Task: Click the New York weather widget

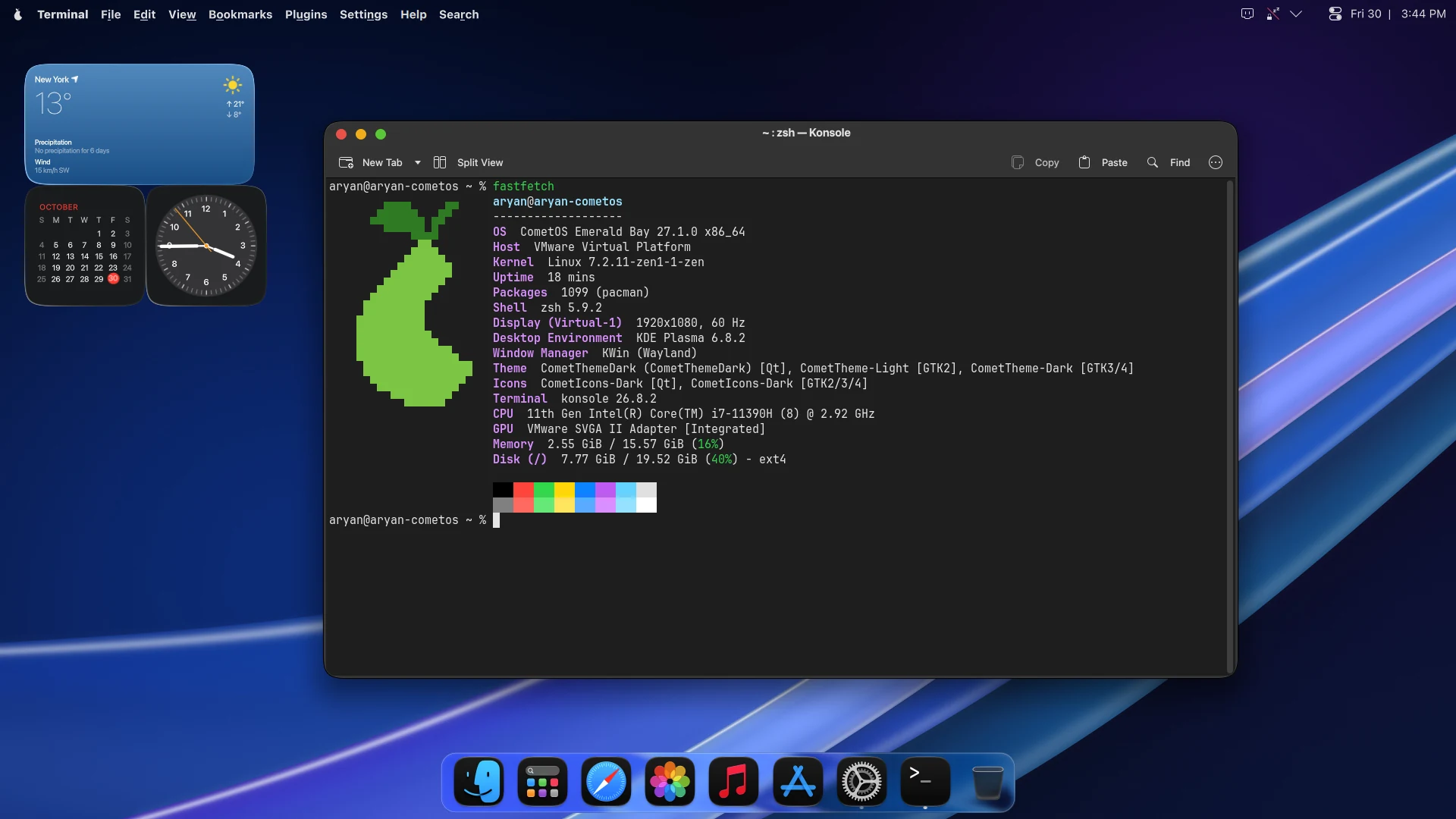Action: point(140,124)
